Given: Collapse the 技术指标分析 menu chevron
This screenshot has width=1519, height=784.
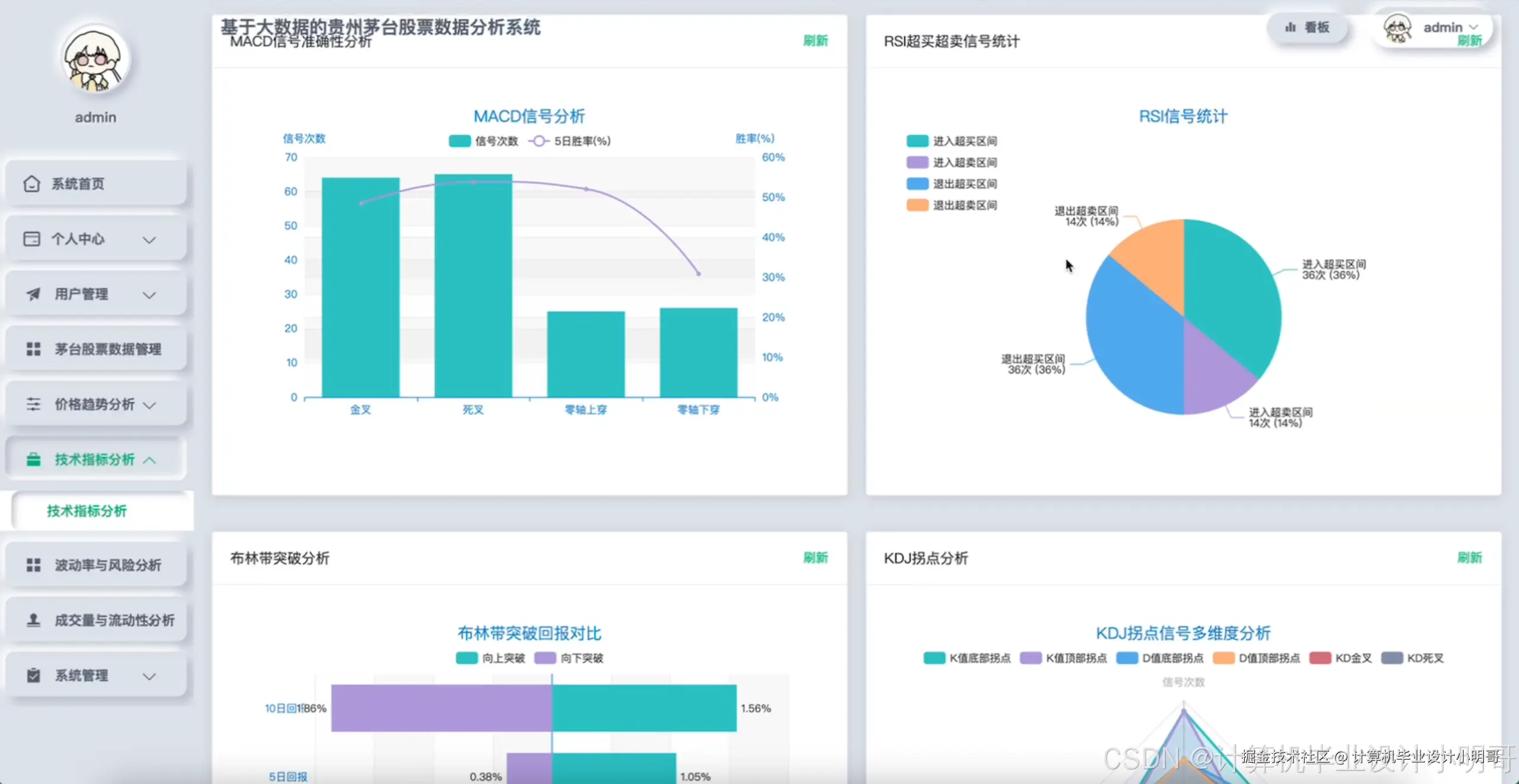Looking at the screenshot, I should tap(150, 461).
